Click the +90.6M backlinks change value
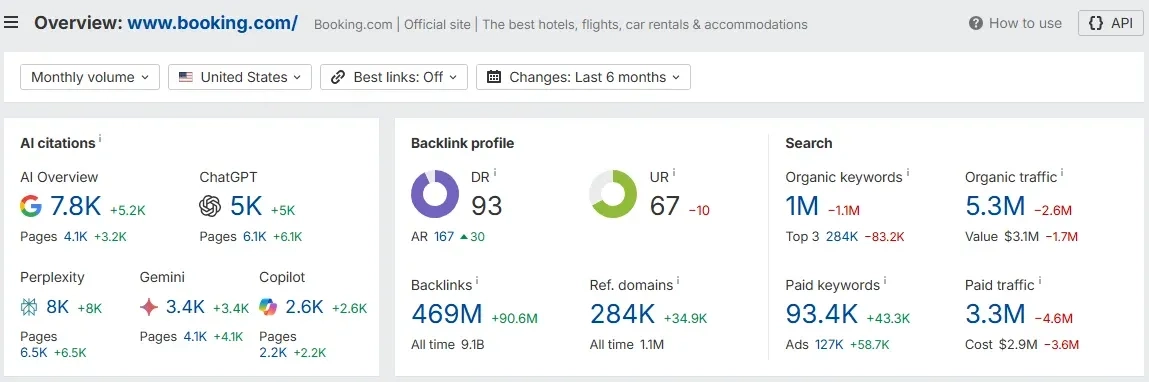 coord(514,318)
